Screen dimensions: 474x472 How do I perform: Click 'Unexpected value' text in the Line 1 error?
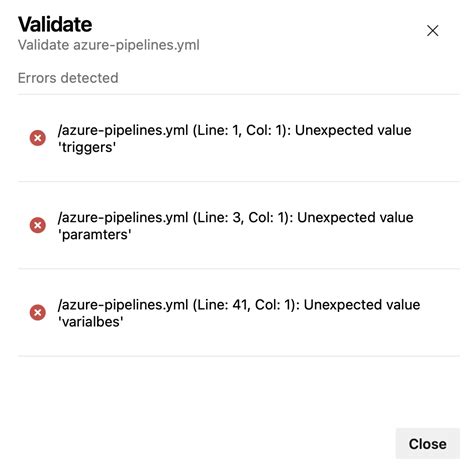tap(353, 130)
